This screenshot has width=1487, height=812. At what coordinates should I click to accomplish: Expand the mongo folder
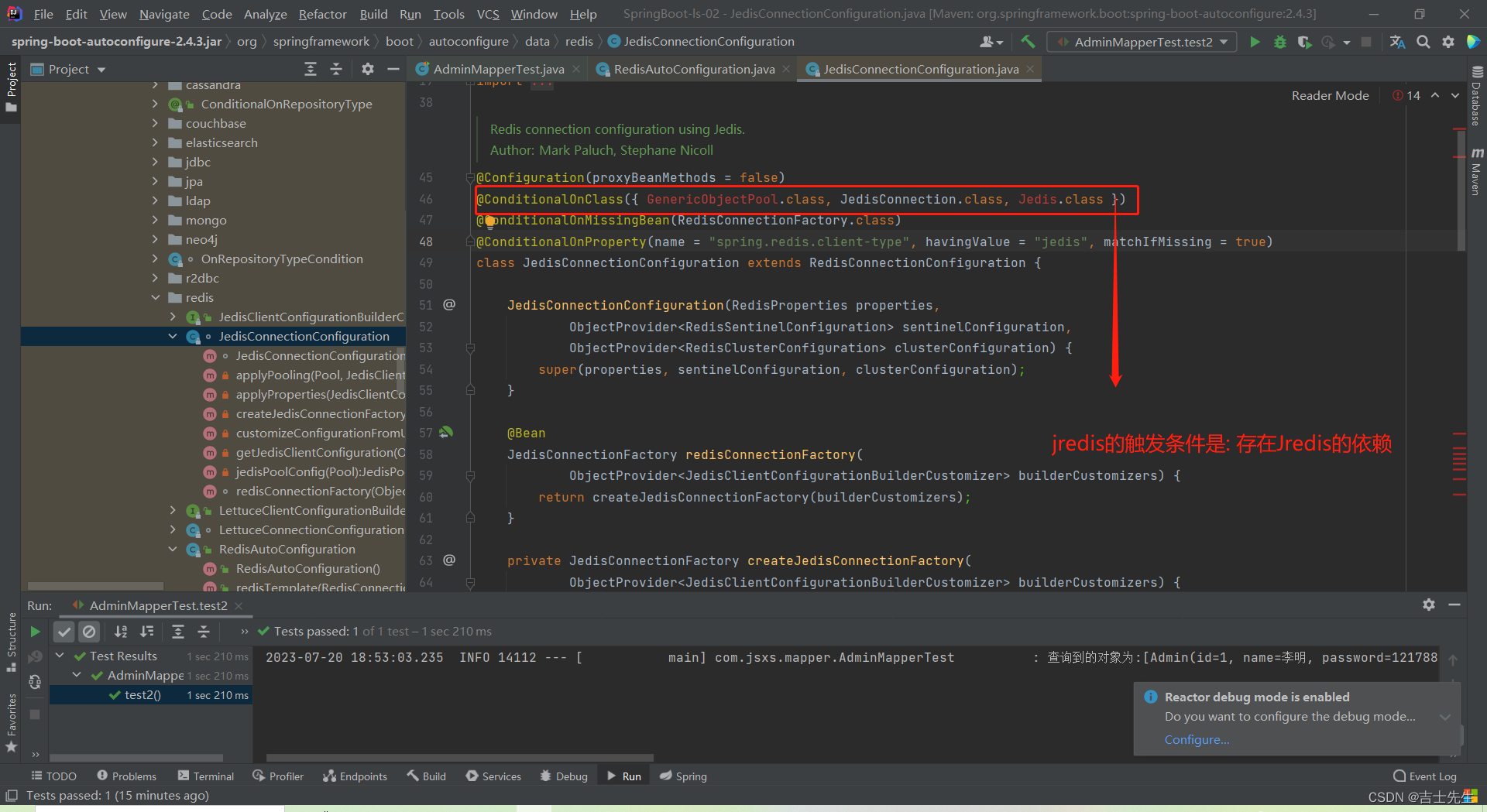pos(156,220)
